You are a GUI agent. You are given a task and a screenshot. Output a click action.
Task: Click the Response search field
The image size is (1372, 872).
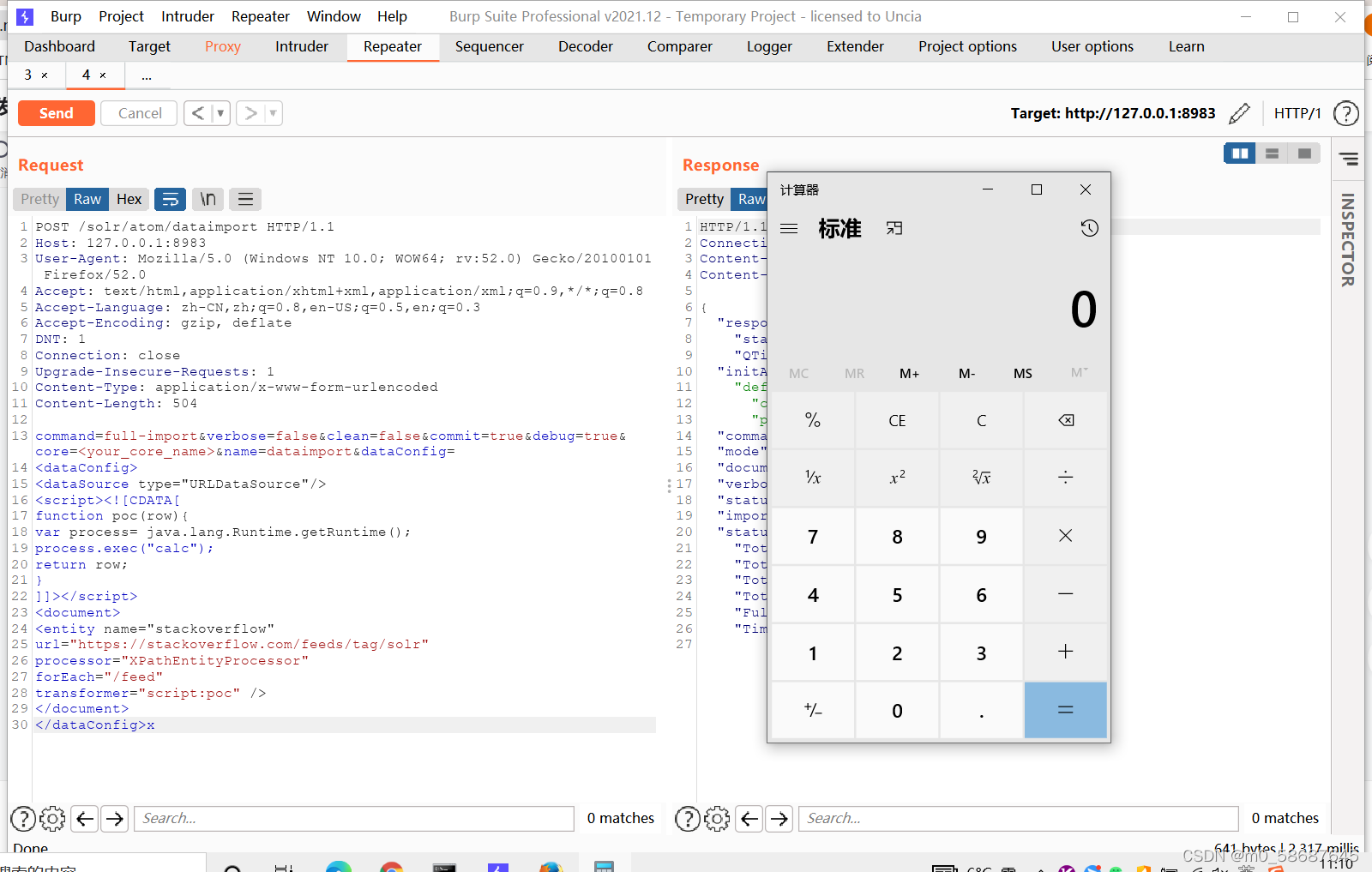coord(1019,819)
